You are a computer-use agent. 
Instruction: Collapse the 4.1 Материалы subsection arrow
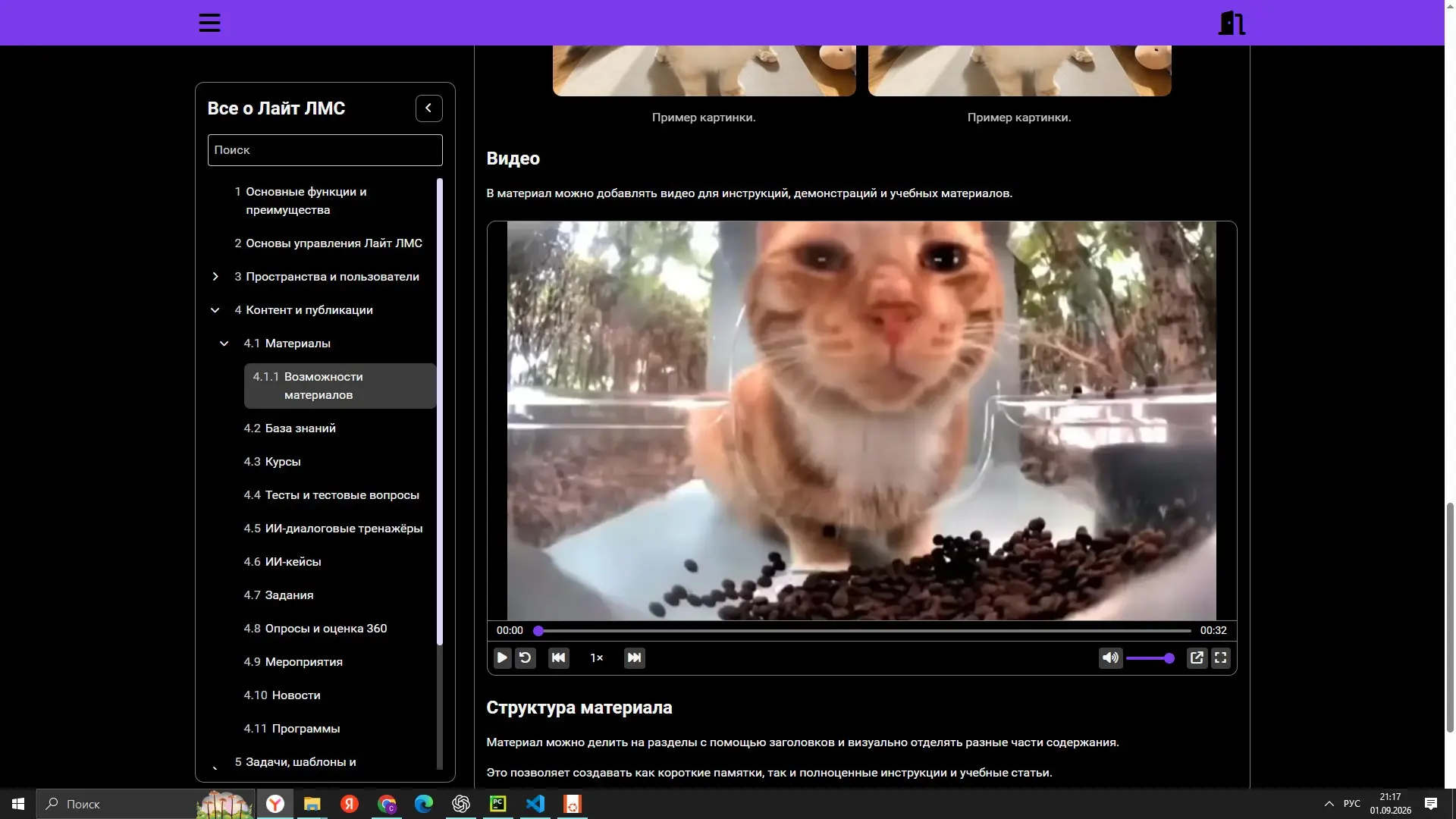click(x=224, y=344)
